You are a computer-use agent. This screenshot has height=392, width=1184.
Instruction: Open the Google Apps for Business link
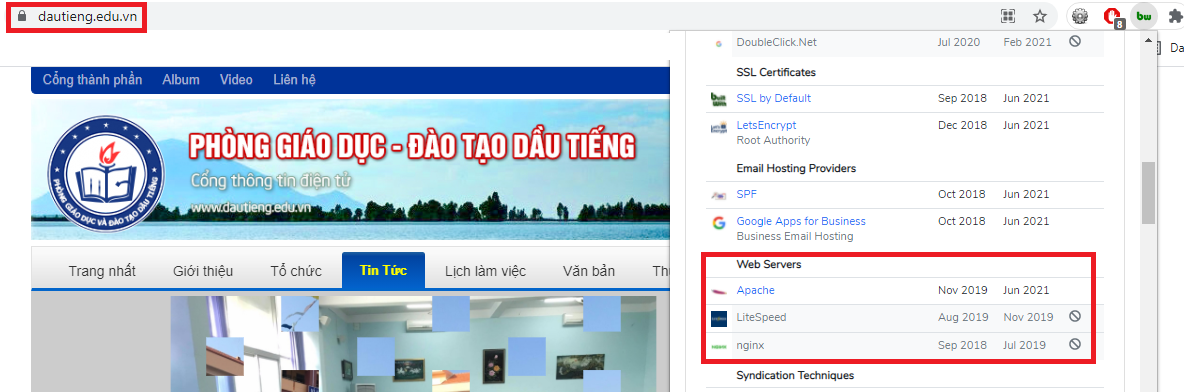[800, 221]
